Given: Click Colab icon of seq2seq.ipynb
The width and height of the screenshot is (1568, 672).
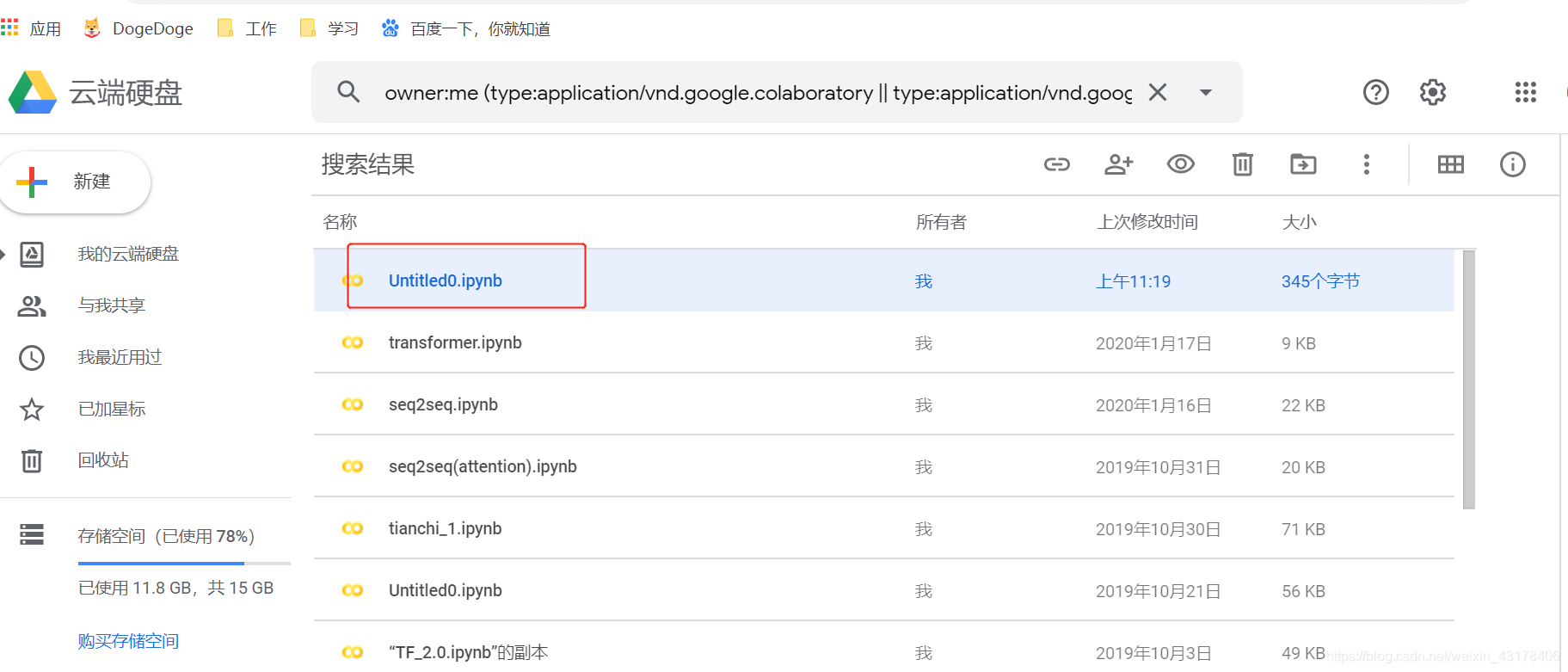Looking at the screenshot, I should [353, 404].
